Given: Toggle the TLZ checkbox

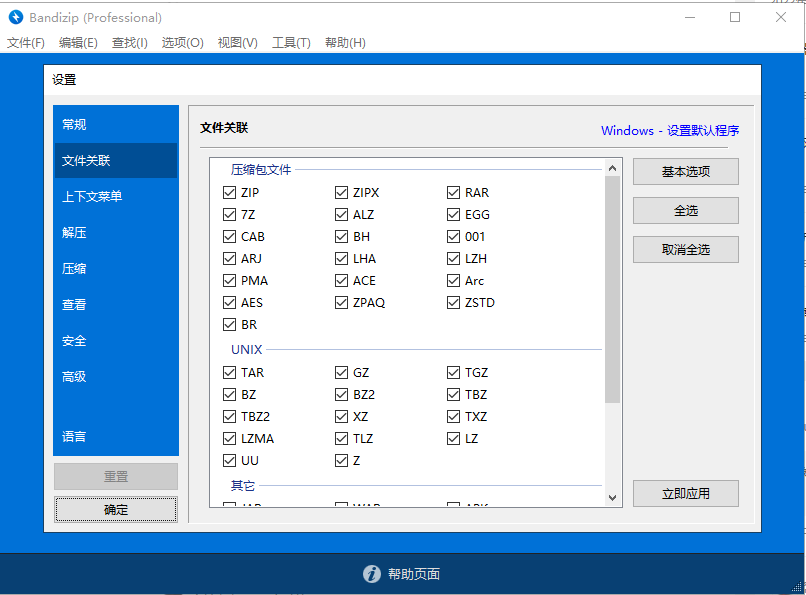Looking at the screenshot, I should 341,438.
